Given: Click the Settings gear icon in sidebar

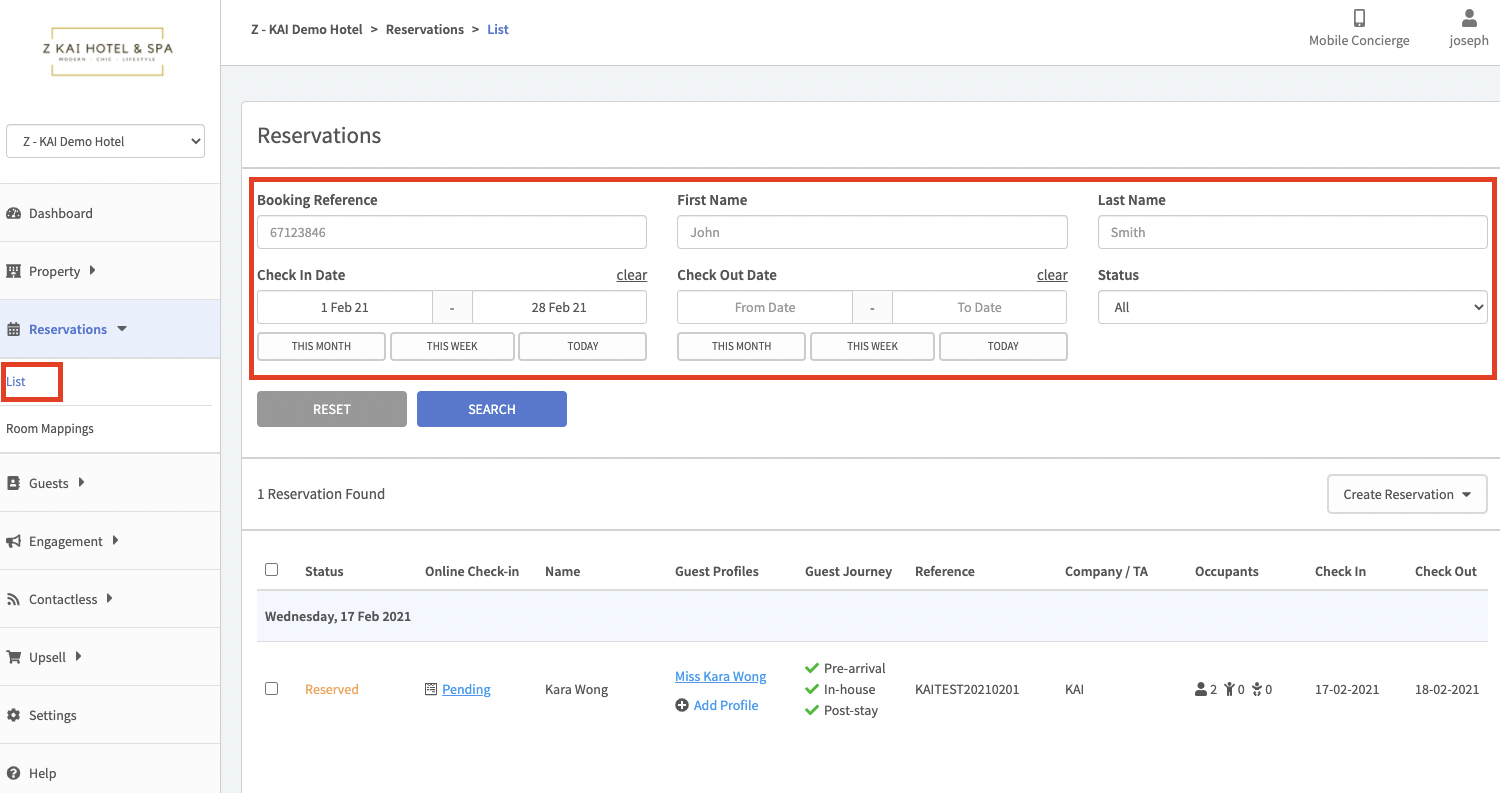Looking at the screenshot, I should 14,715.
